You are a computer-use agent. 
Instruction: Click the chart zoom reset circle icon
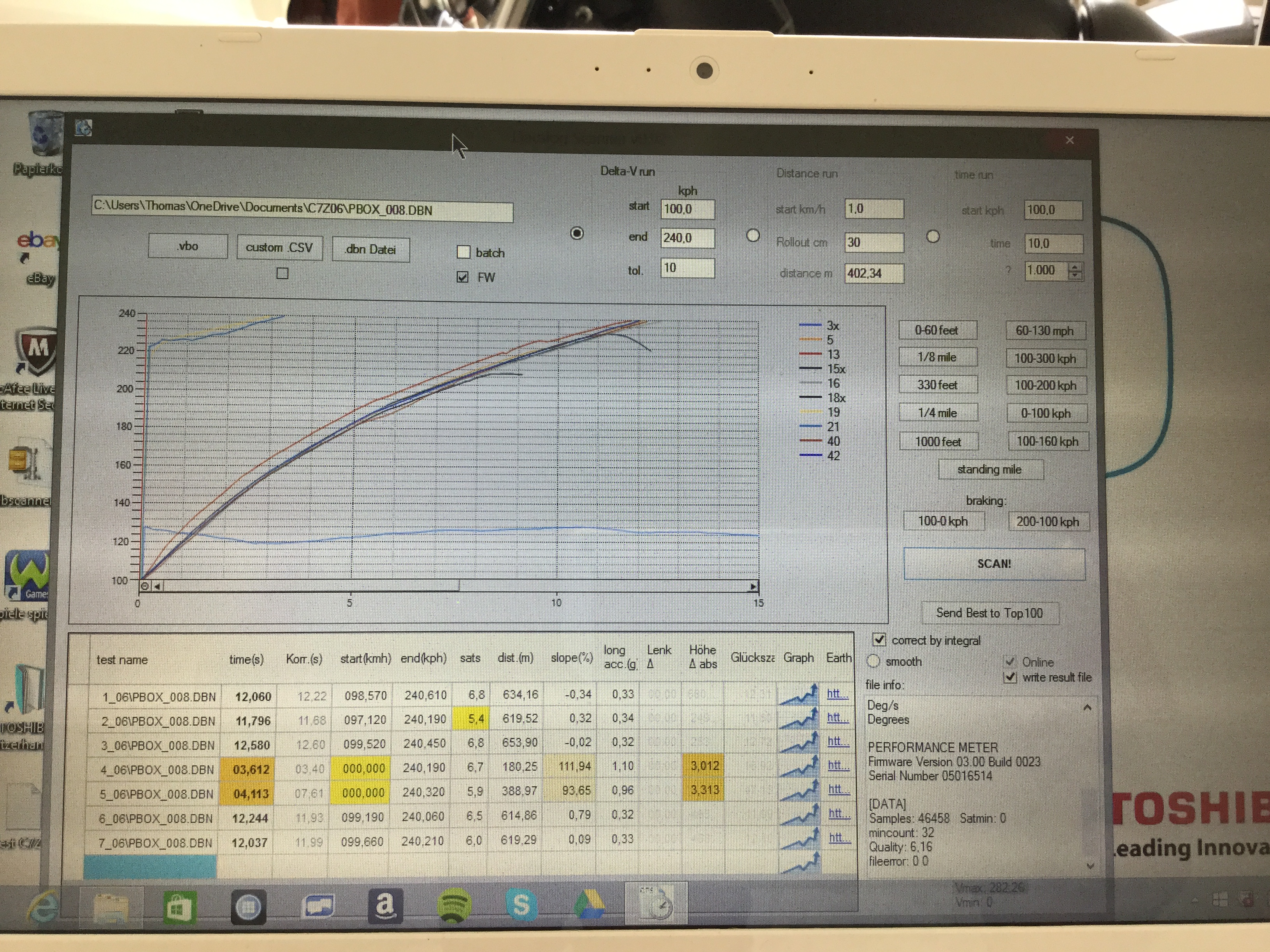pos(145,586)
